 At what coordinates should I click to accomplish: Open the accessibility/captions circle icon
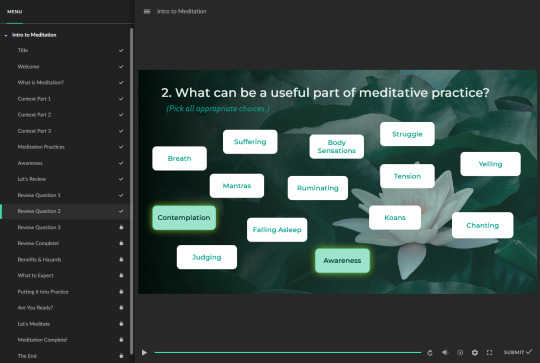(460, 352)
